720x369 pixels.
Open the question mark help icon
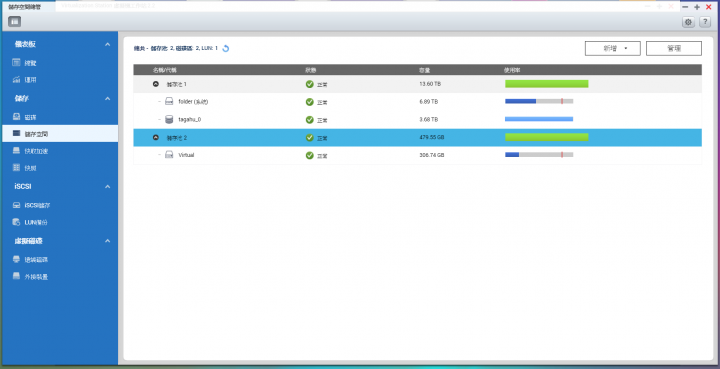[705, 22]
